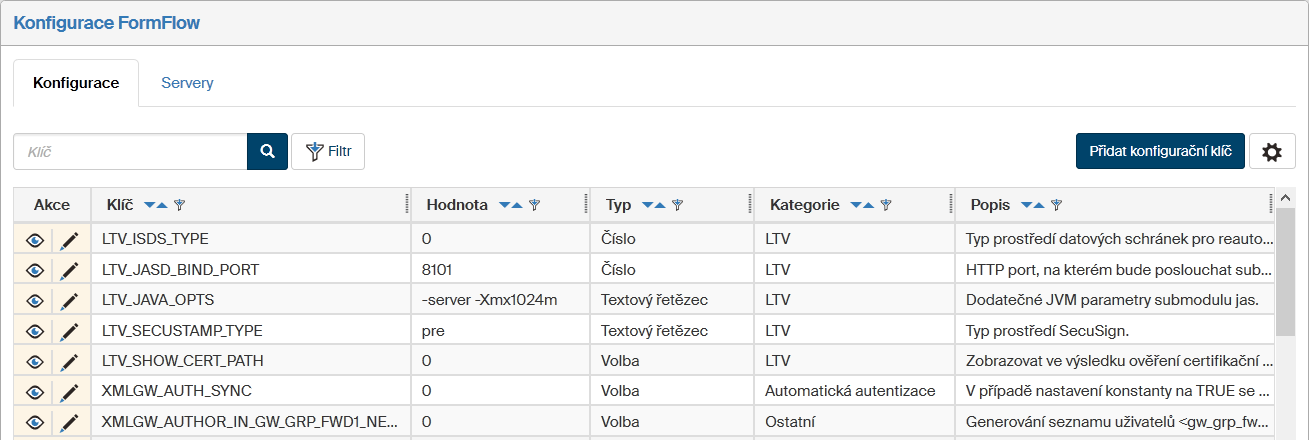Click pencil icon for LTV_JAVA_OPTS
Image resolution: width=1309 pixels, height=440 pixels.
pyautogui.click(x=69, y=300)
